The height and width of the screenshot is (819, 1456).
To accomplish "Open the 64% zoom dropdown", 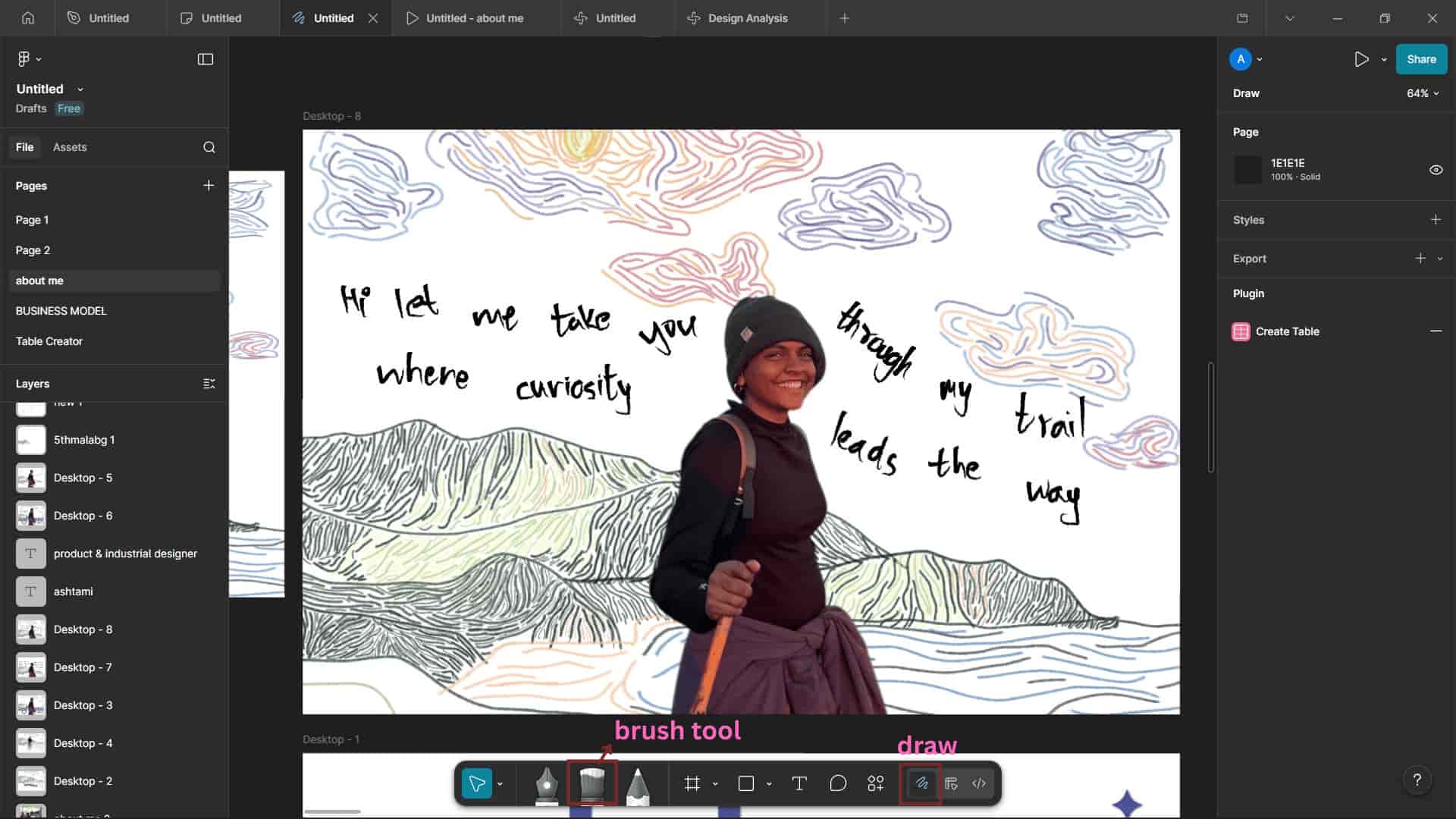I will coord(1422,93).
